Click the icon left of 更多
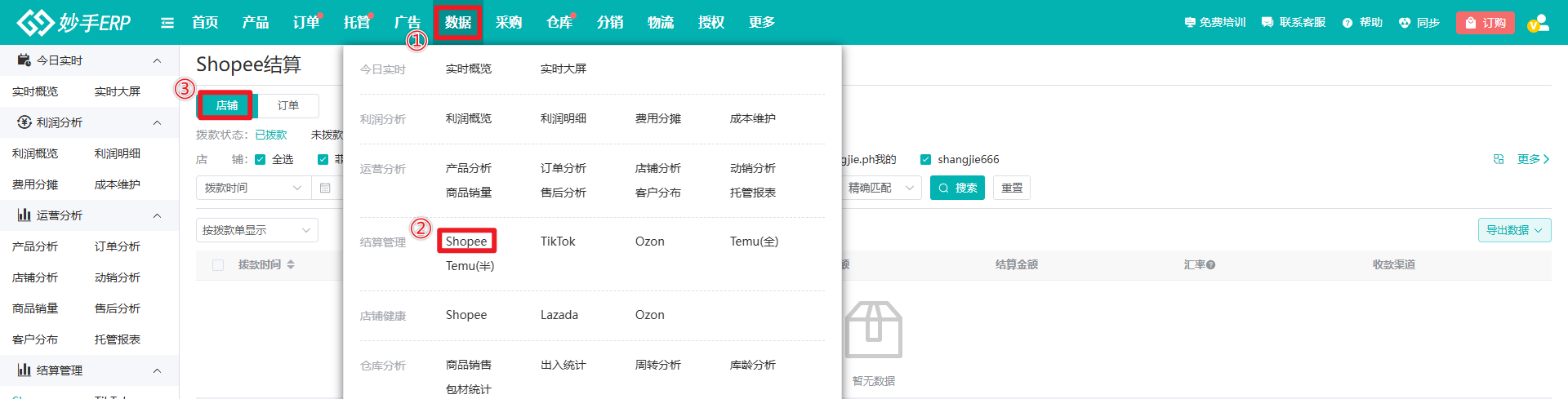The height and width of the screenshot is (399, 1568). 1499,159
